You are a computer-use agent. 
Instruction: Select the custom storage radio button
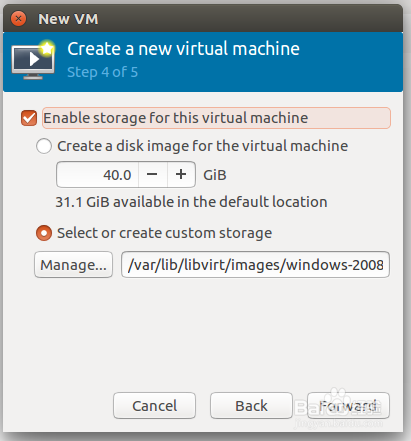point(44,233)
